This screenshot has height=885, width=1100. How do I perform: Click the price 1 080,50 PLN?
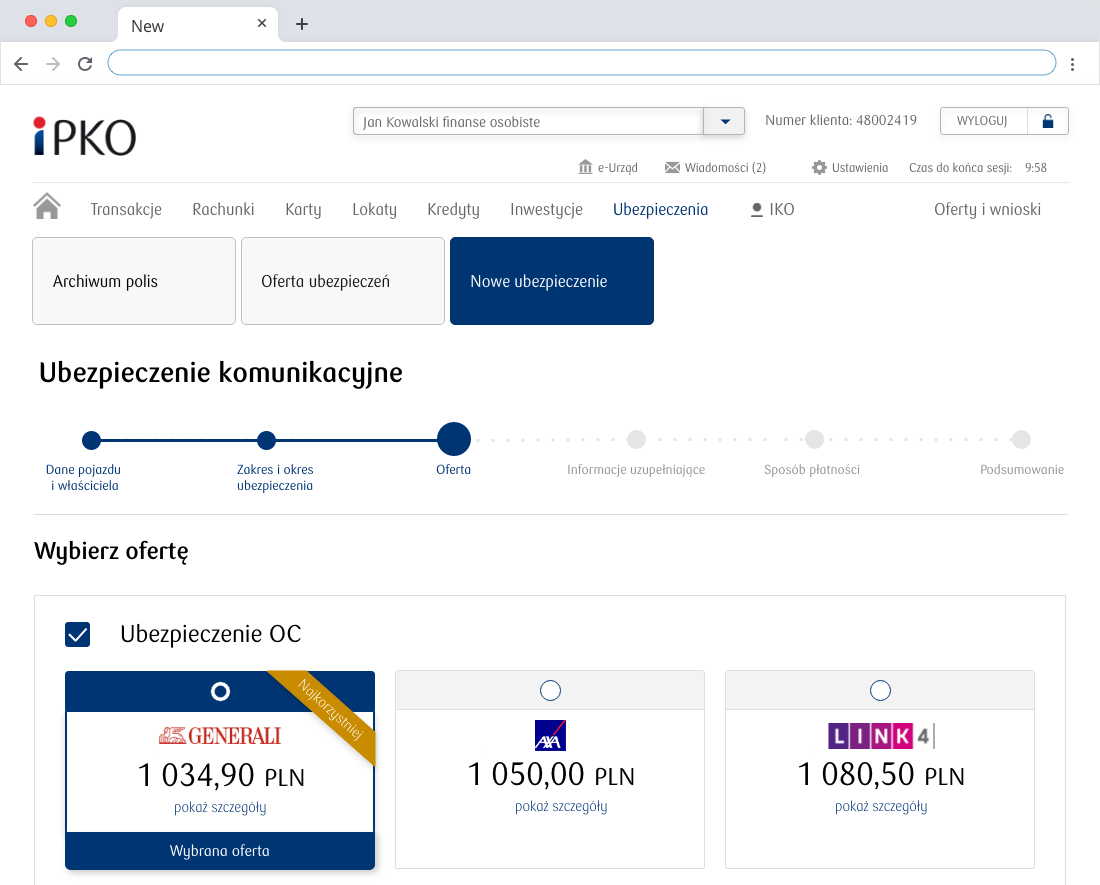coord(881,775)
